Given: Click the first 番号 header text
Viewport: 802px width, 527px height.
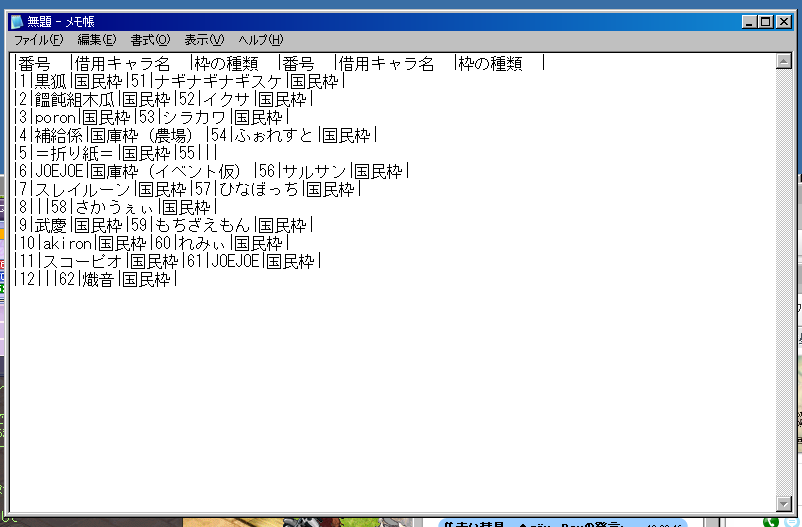Looking at the screenshot, I should tap(35, 64).
